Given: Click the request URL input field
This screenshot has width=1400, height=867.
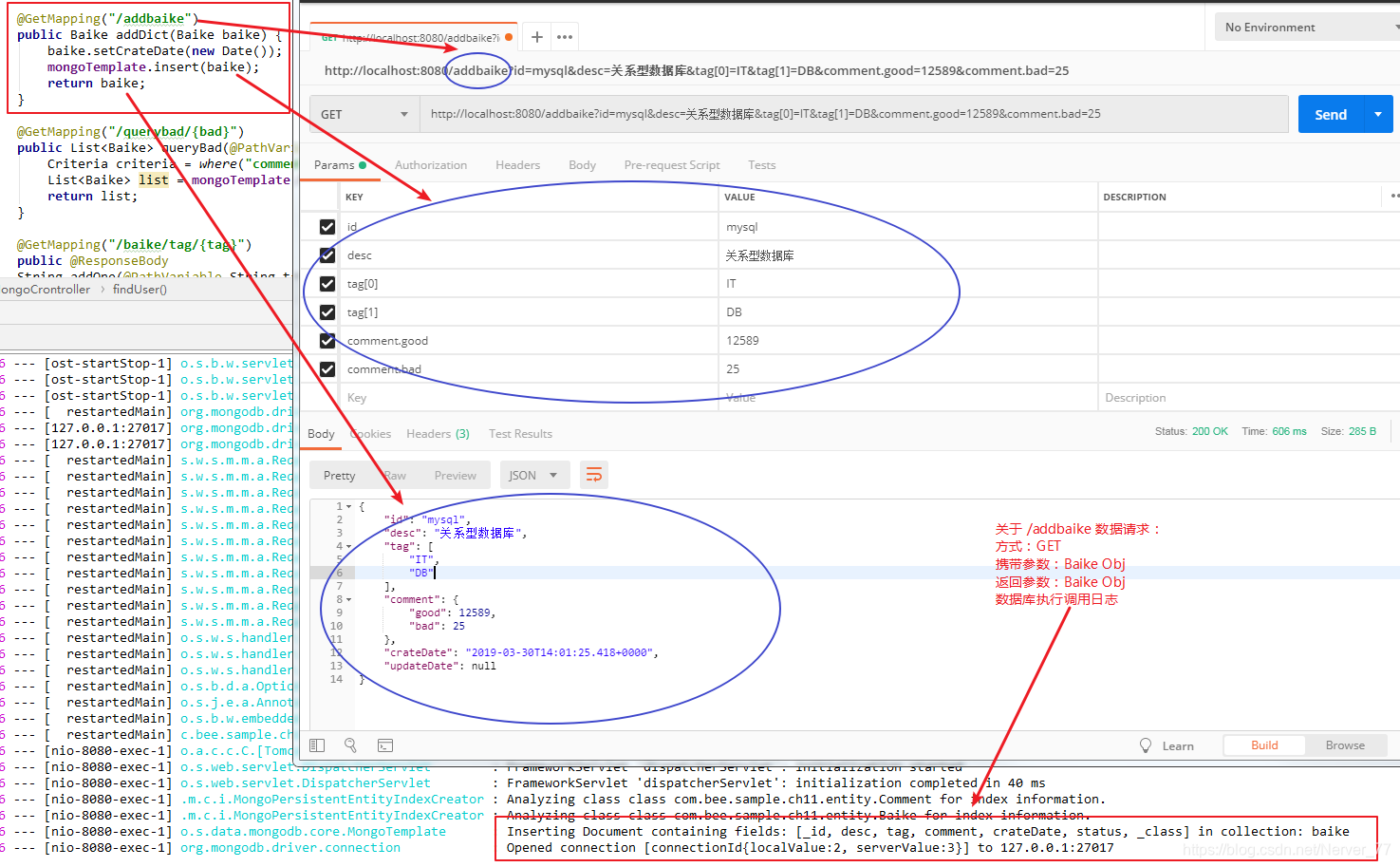Looking at the screenshot, I should 854,114.
